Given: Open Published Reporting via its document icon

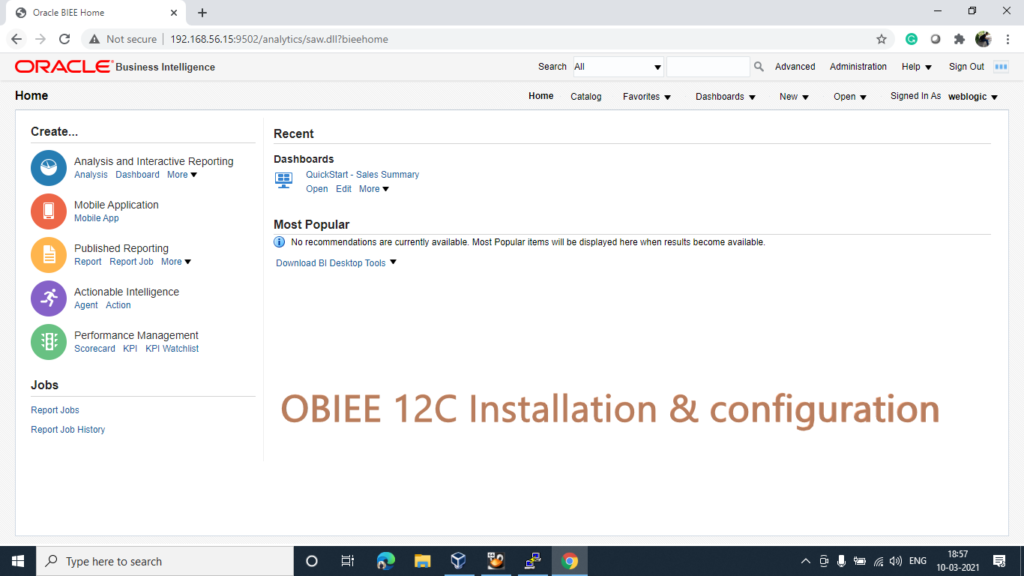Looking at the screenshot, I should 47,255.
